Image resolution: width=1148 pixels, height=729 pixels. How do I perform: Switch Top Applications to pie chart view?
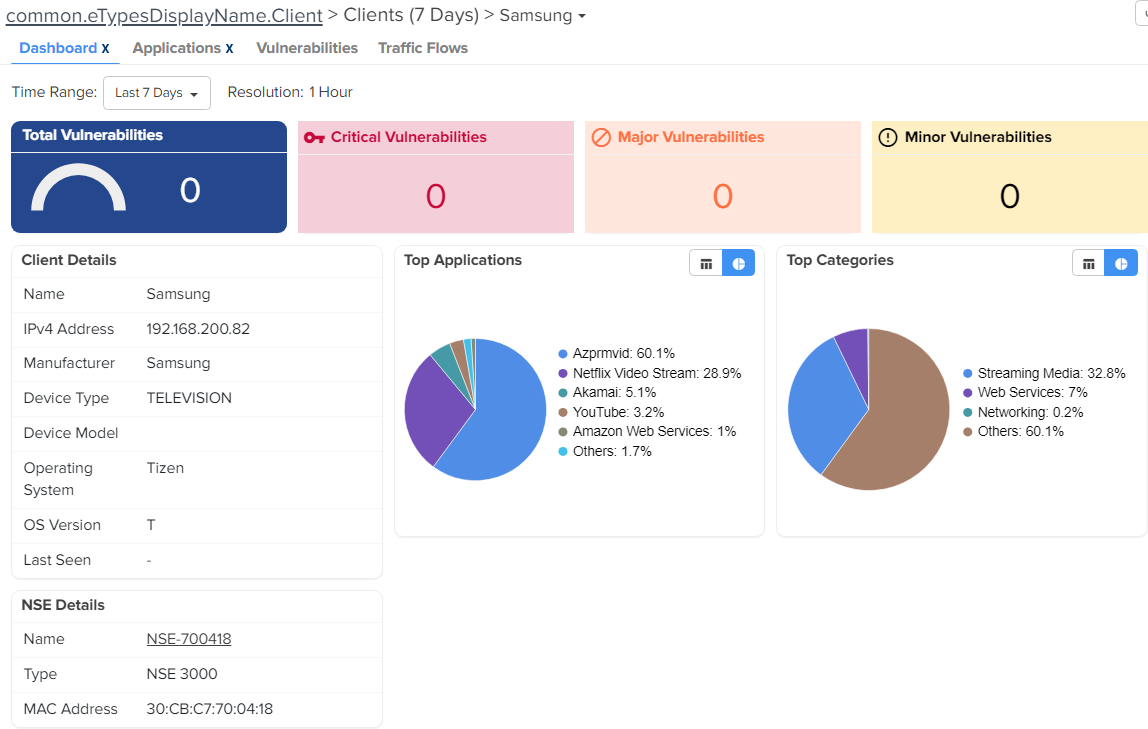[738, 263]
